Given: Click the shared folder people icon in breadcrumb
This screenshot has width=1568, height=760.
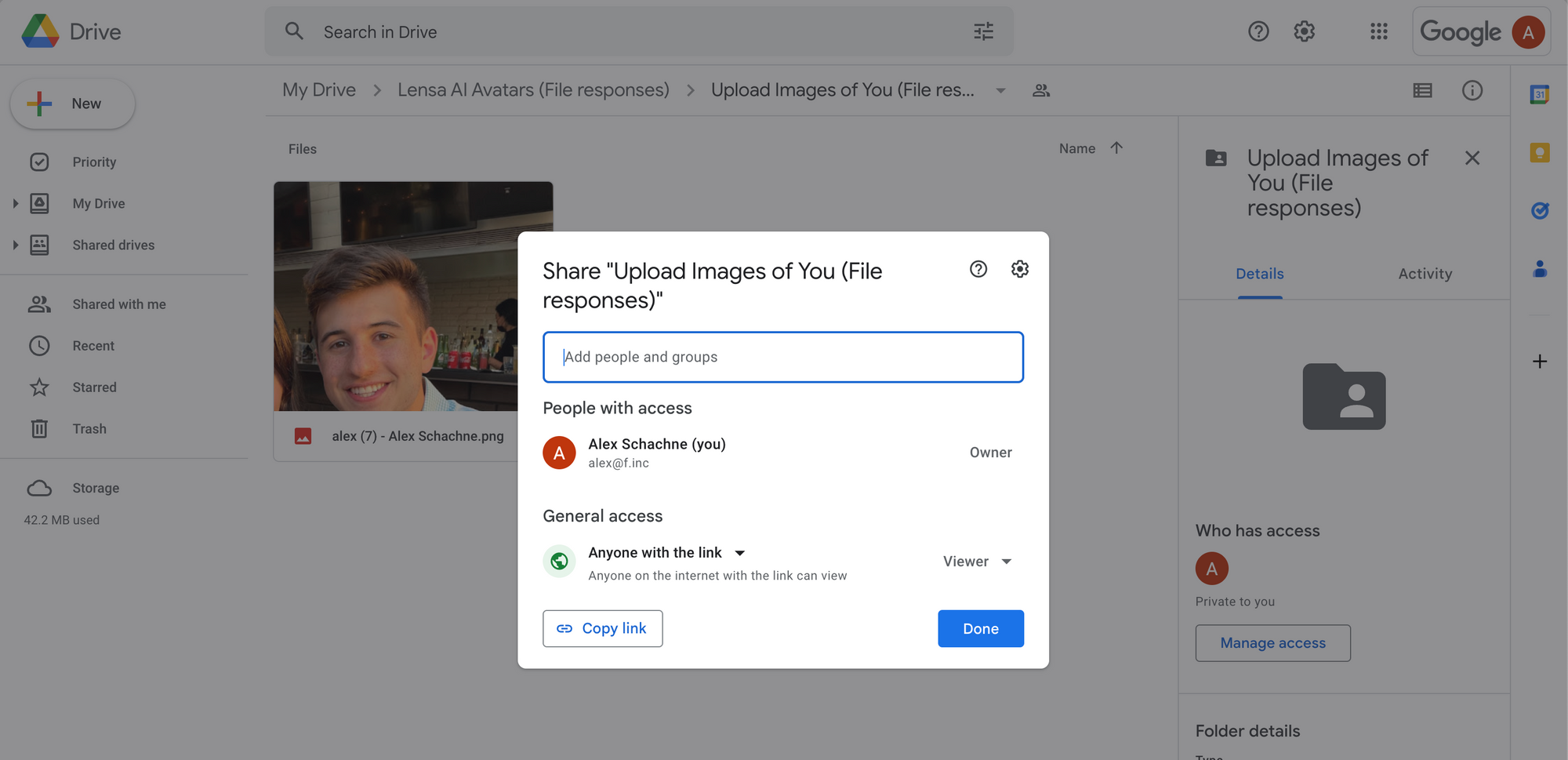Looking at the screenshot, I should click(x=1041, y=90).
